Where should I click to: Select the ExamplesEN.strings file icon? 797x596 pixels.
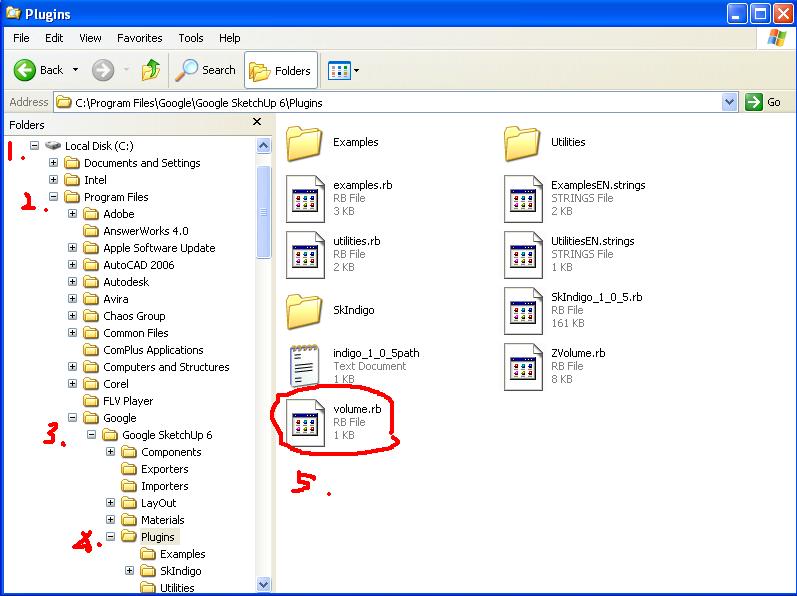coord(523,199)
